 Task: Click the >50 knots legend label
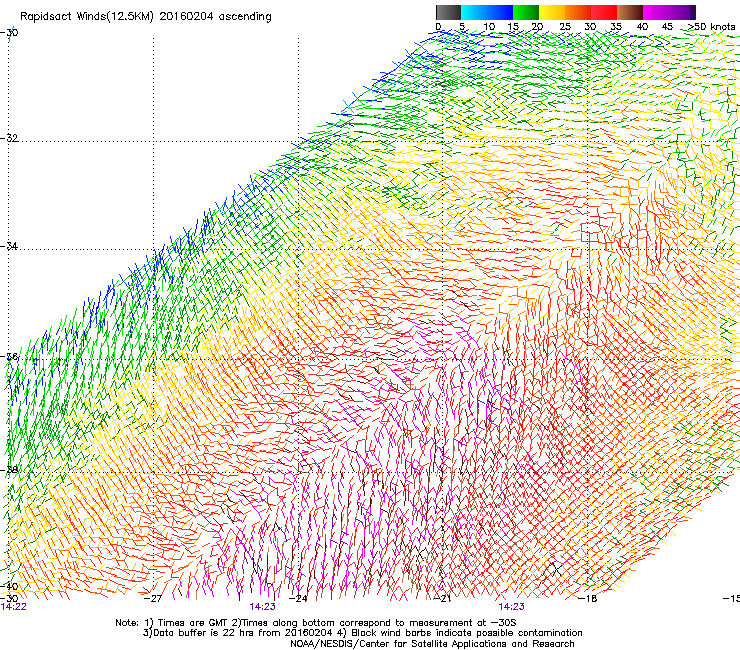click(x=712, y=26)
